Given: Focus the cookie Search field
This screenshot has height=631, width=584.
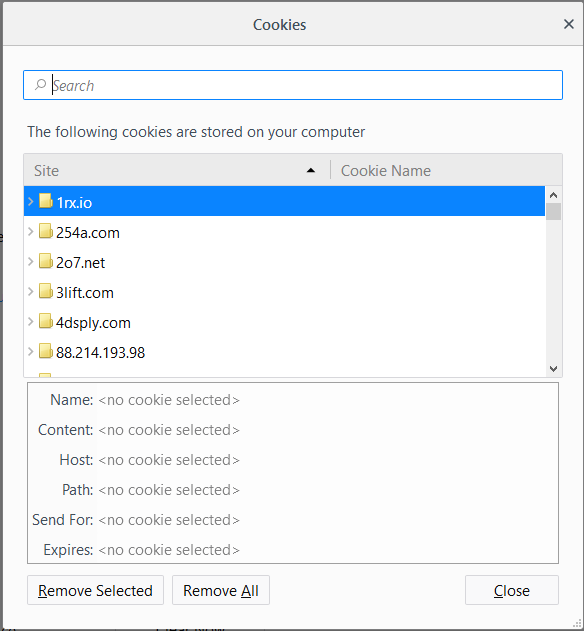Looking at the screenshot, I should tap(293, 85).
